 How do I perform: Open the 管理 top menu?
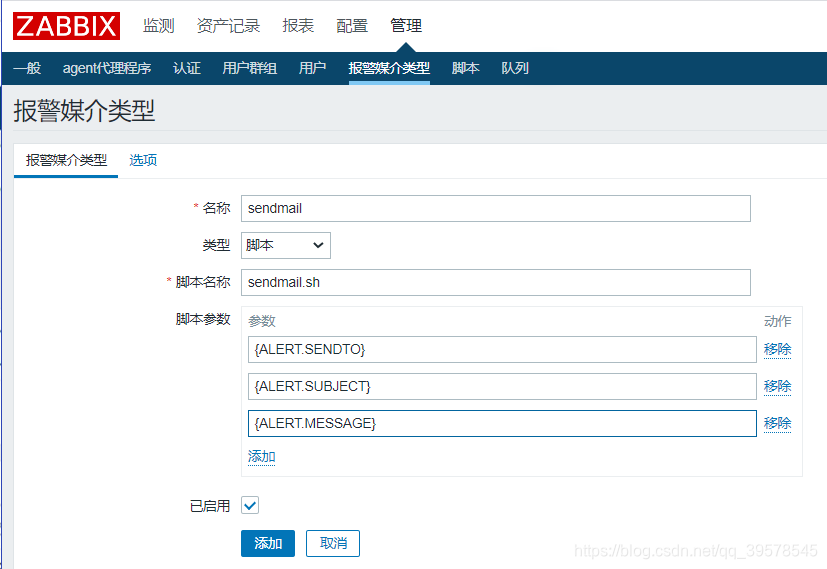click(406, 25)
